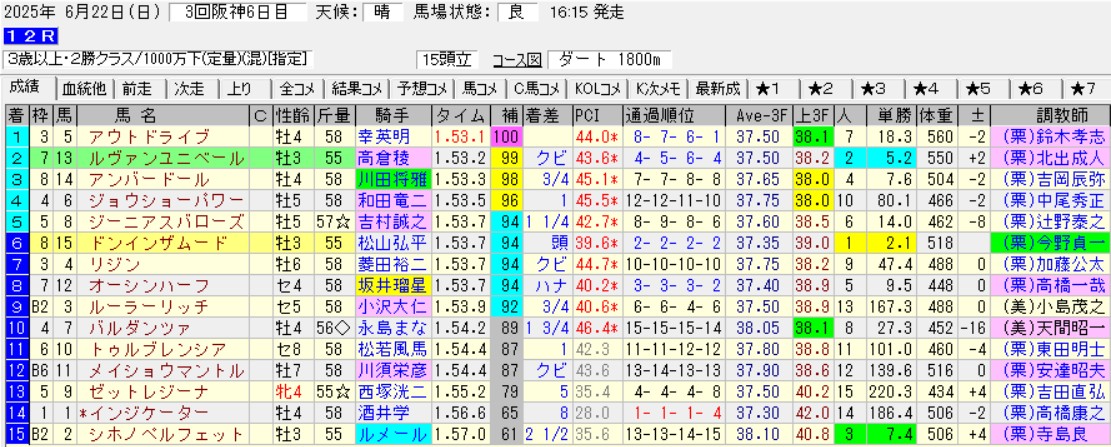
Task: Switch to the 前走 tab
Action: 139,87
